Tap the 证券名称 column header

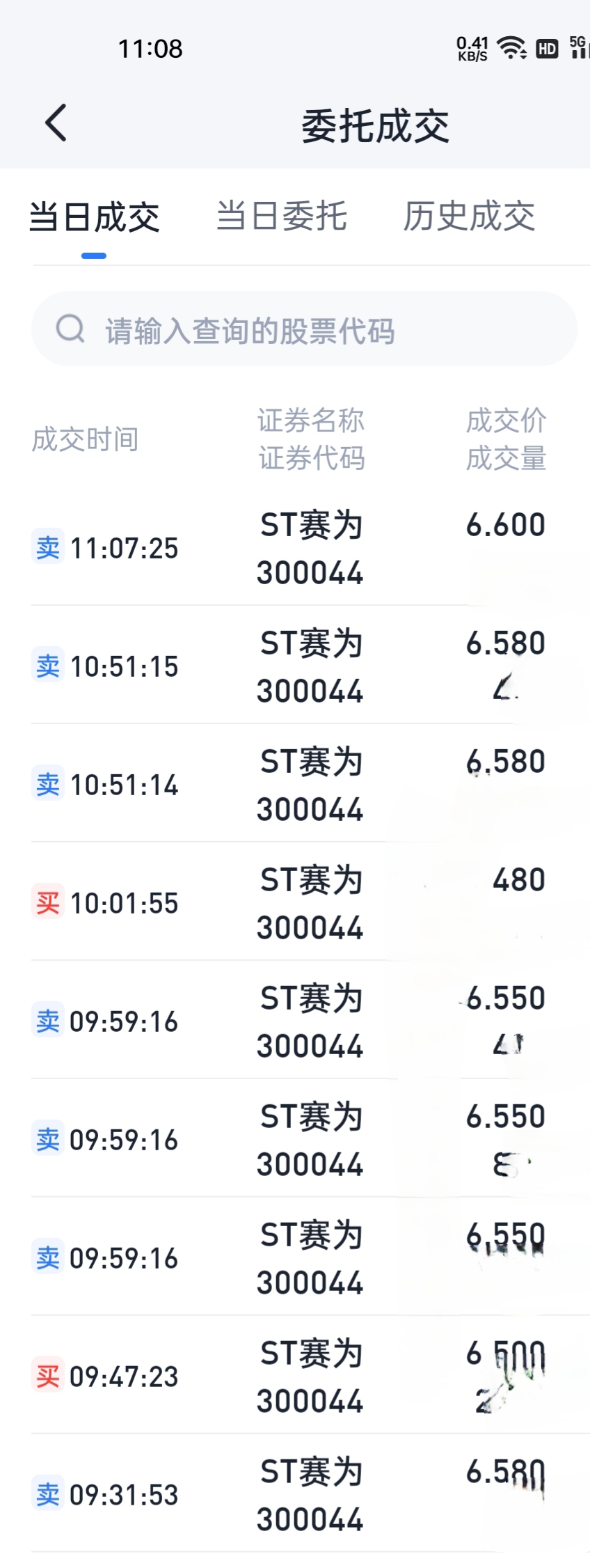311,421
